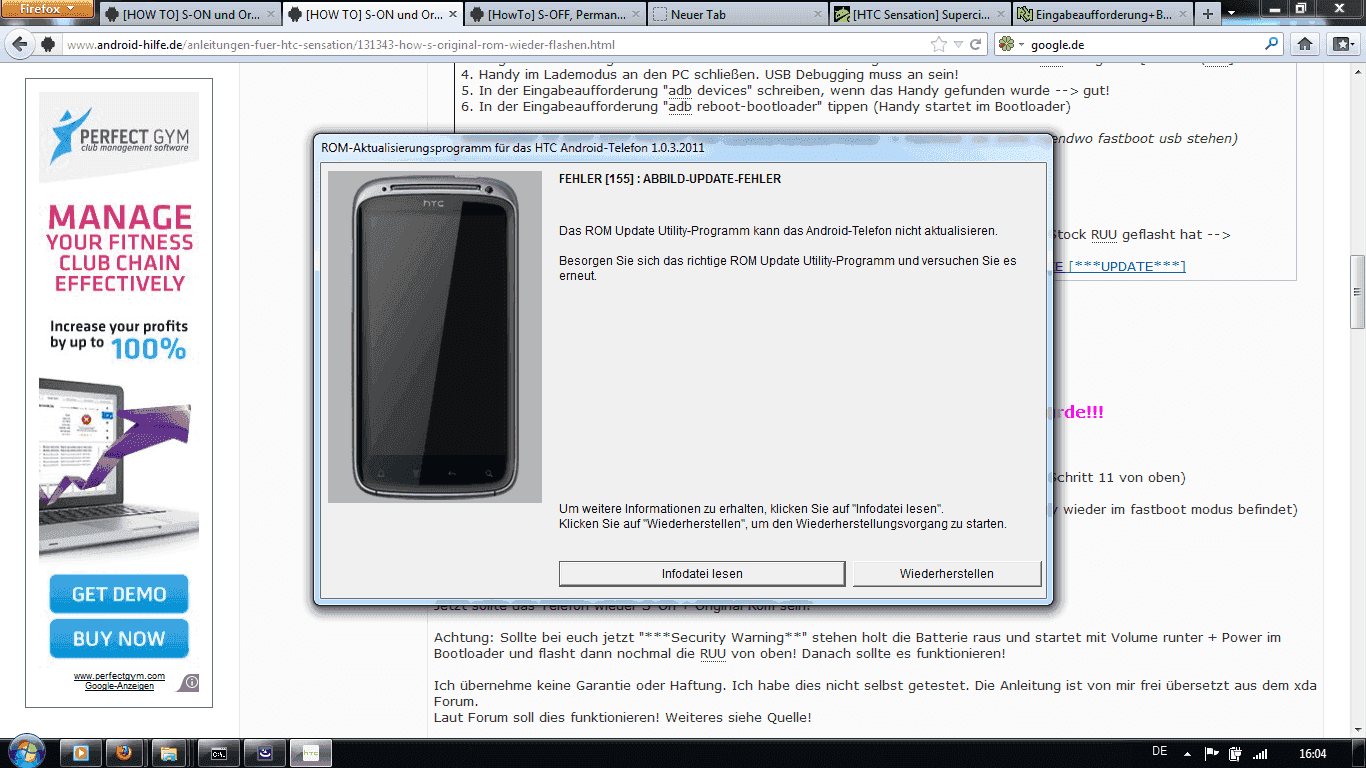Click the 16:04 clock in the taskbar
Image resolution: width=1366 pixels, height=768 pixels.
click(1312, 753)
